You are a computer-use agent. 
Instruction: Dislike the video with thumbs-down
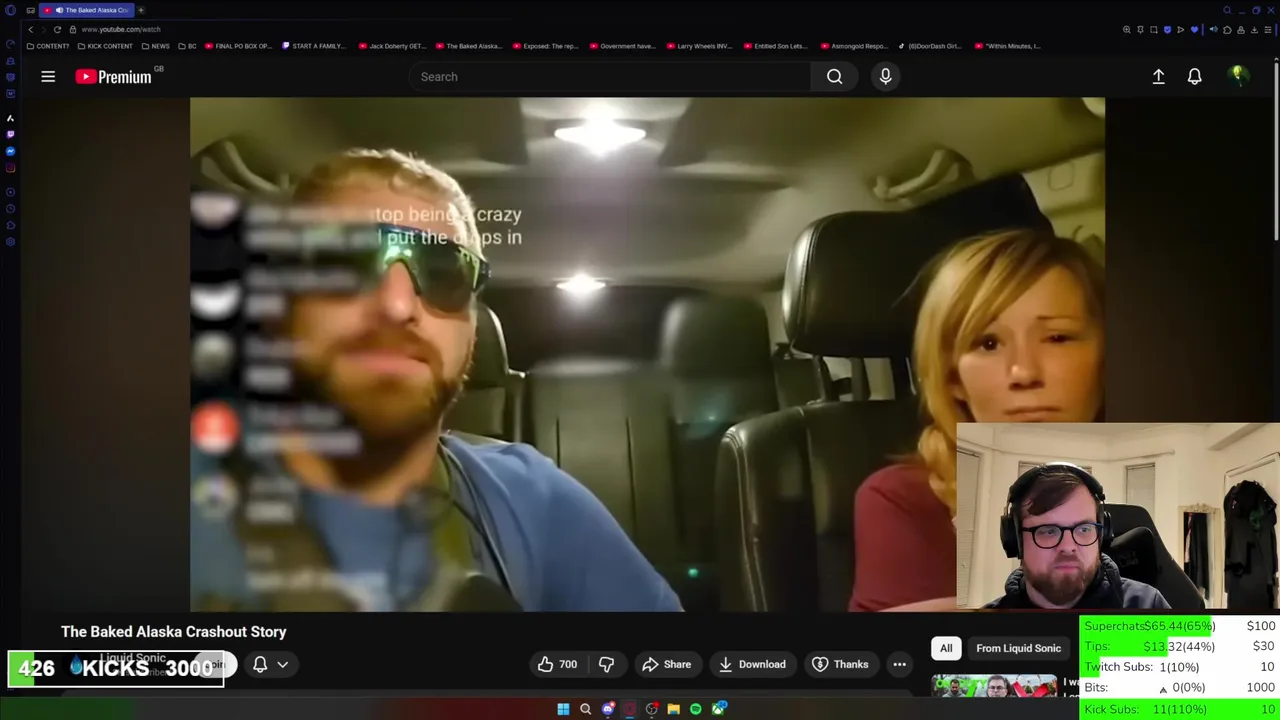coord(606,664)
